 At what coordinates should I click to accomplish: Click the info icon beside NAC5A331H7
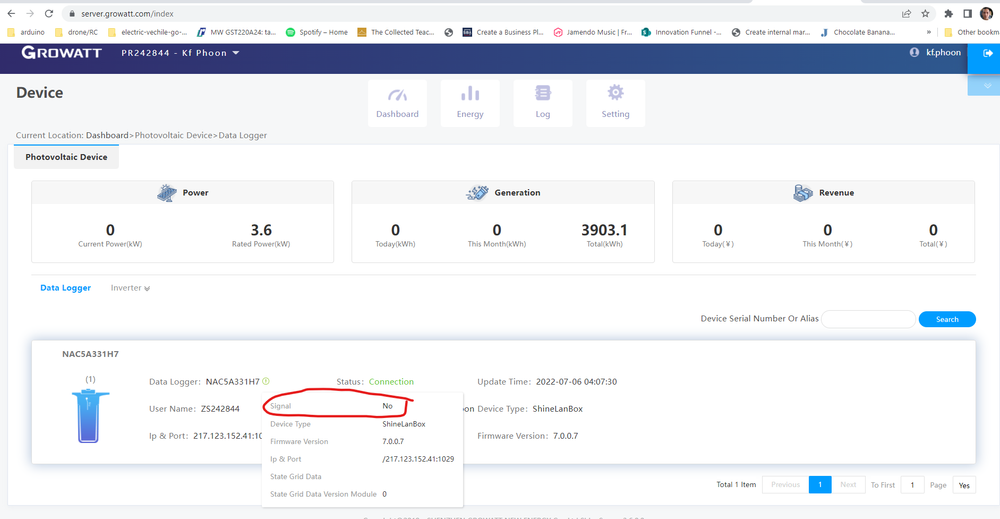pos(266,382)
